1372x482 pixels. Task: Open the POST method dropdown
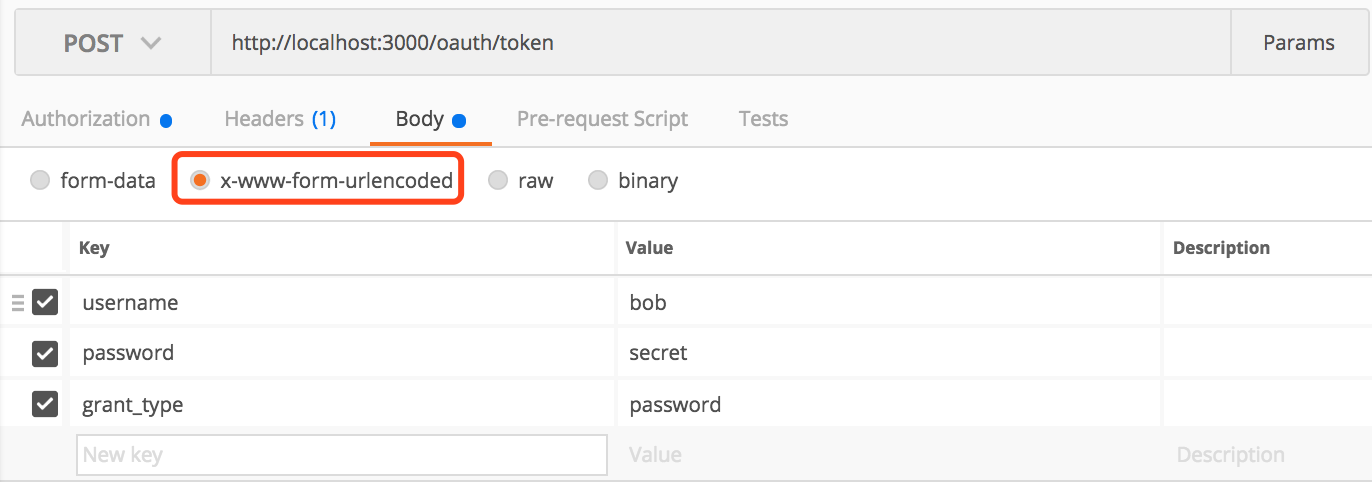point(112,43)
